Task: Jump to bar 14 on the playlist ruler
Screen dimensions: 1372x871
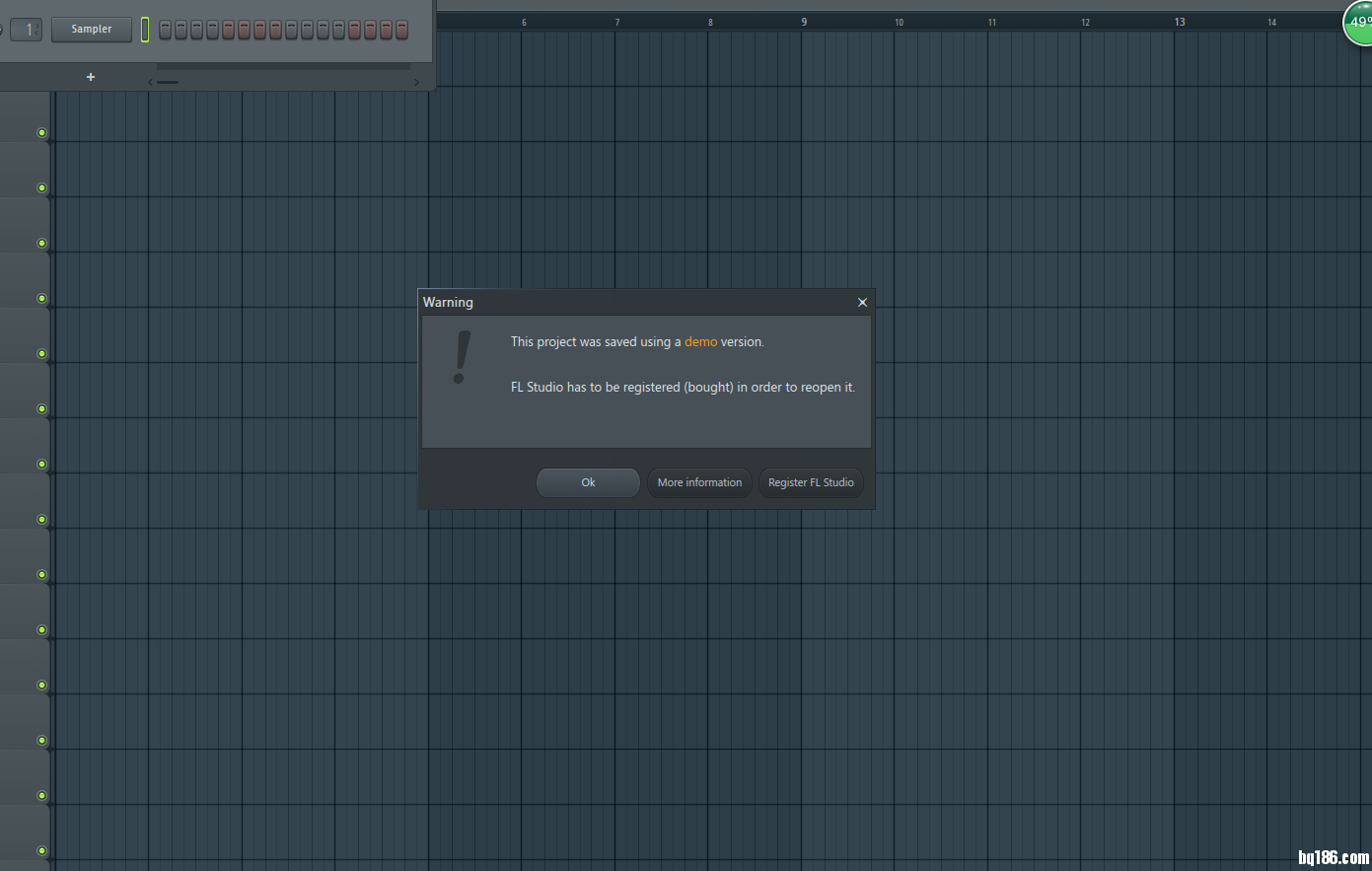Action: [x=1271, y=22]
